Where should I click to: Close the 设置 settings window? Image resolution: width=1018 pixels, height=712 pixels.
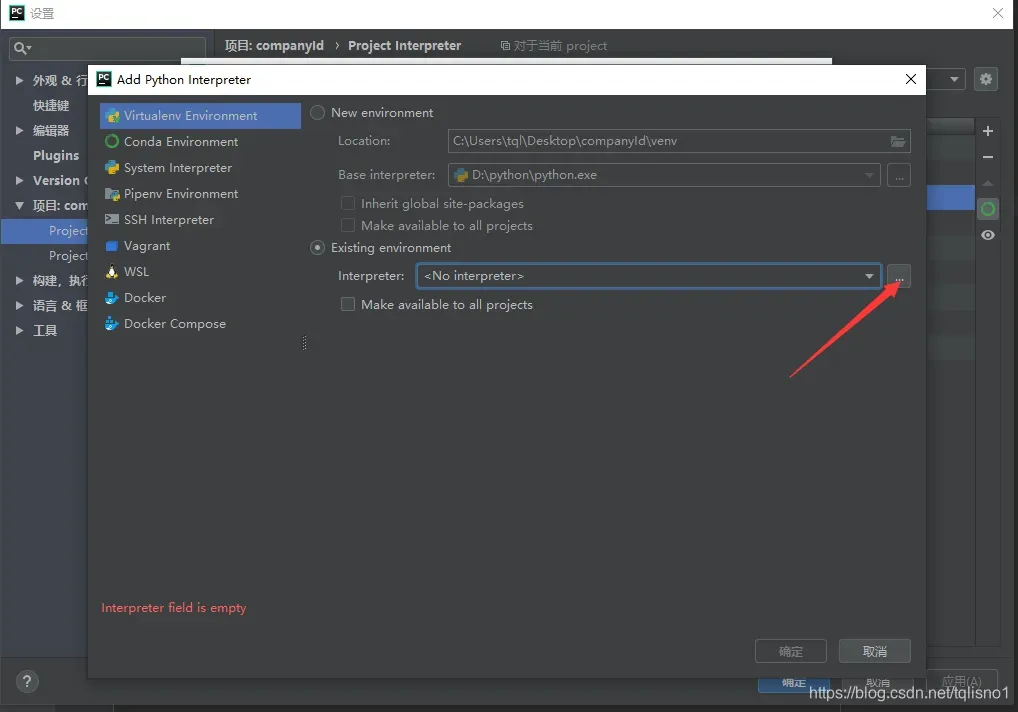[x=998, y=13]
